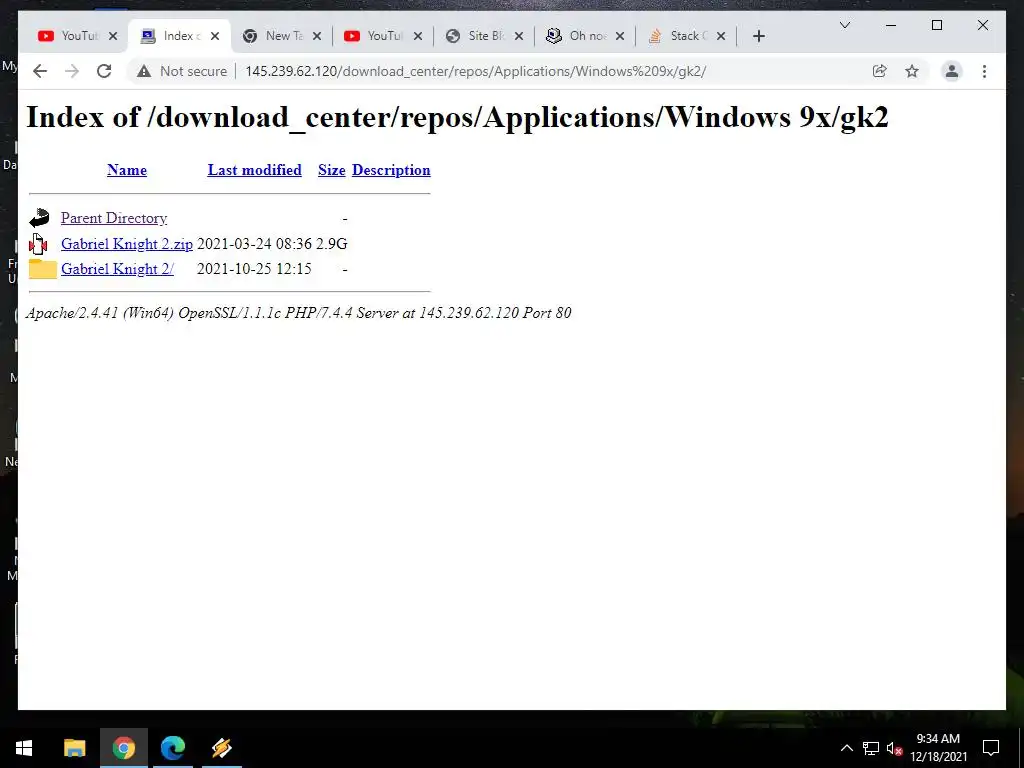
Task: Click the Chrome icon in the taskbar
Action: click(123, 748)
